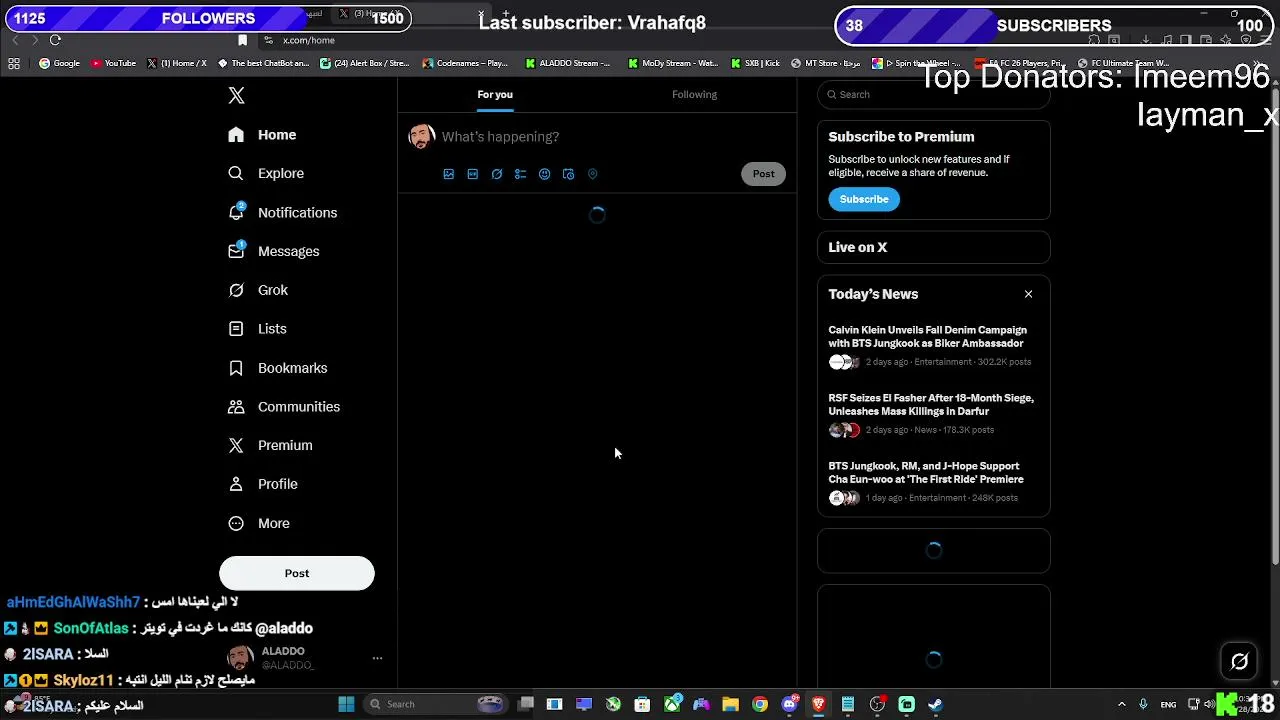1280x720 pixels.
Task: Click the large white Post button
Action: click(x=297, y=573)
